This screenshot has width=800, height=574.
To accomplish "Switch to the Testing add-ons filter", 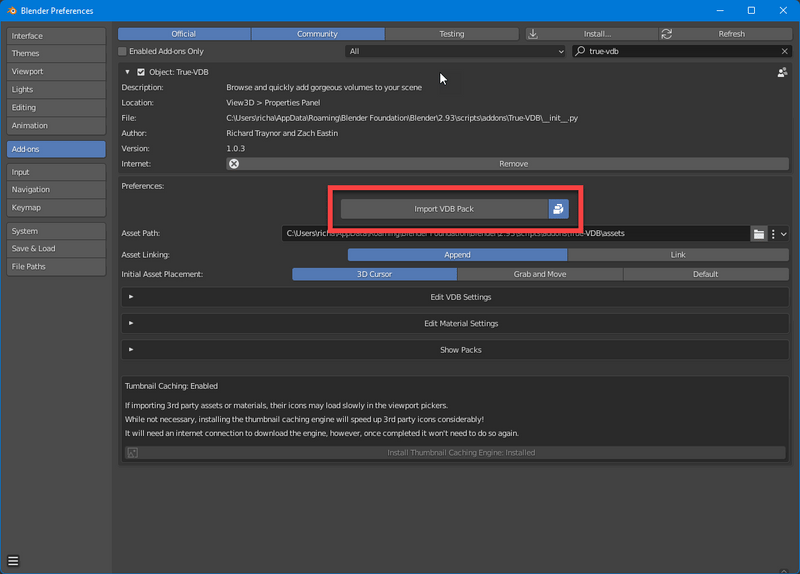I will [452, 34].
